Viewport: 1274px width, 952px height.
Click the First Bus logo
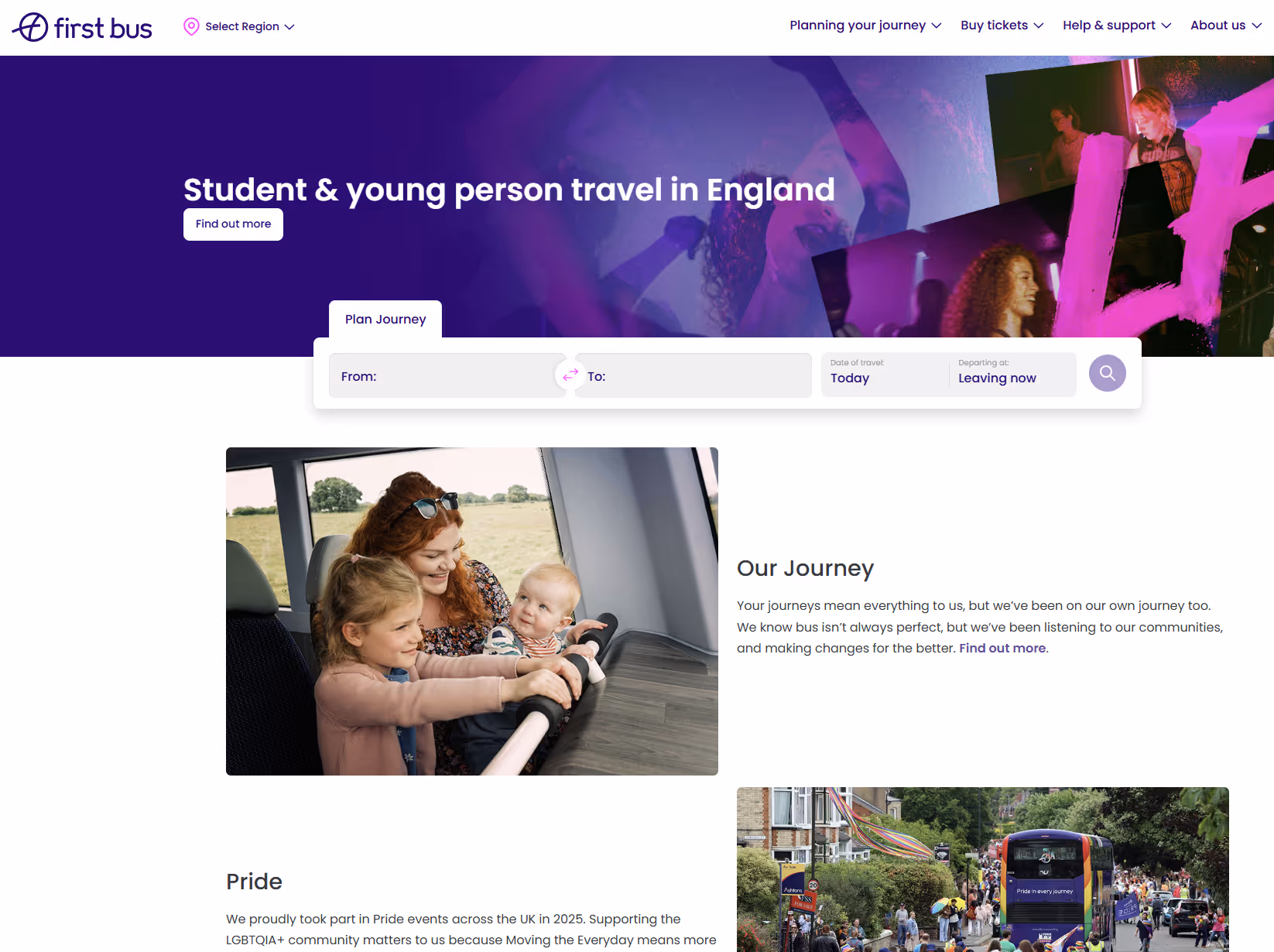pyautogui.click(x=82, y=27)
